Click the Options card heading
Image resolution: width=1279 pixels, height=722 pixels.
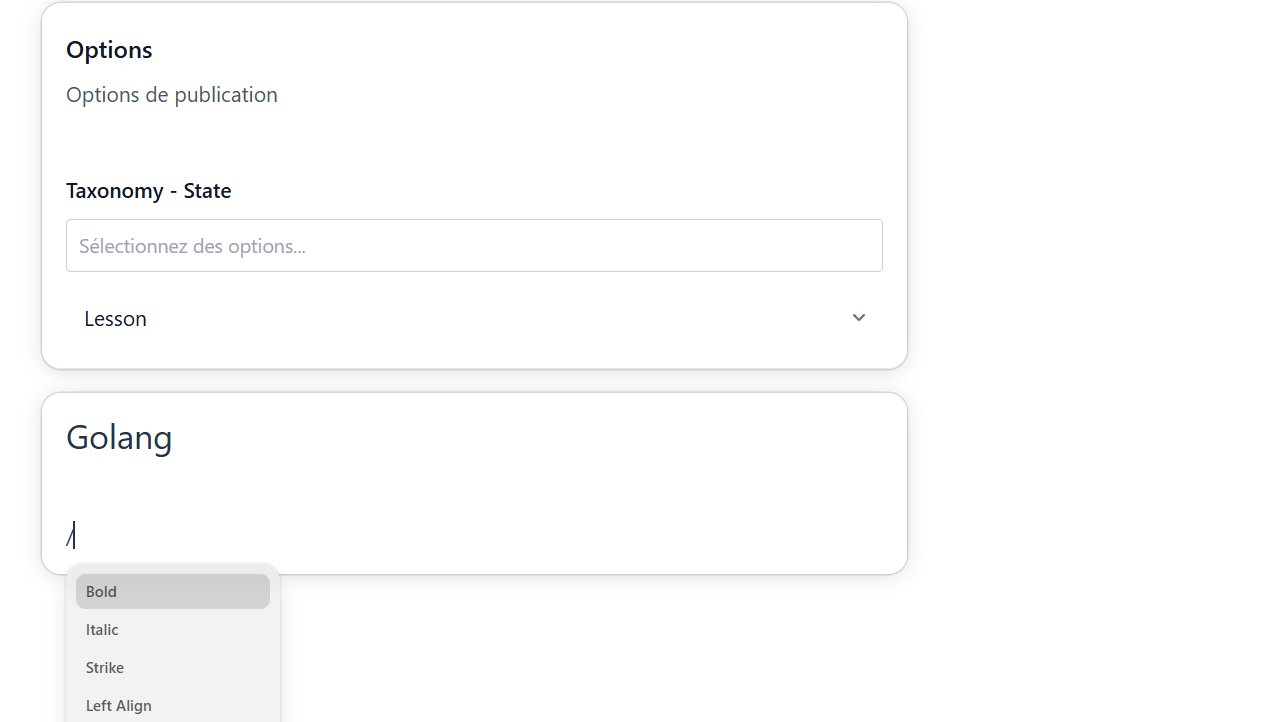109,50
